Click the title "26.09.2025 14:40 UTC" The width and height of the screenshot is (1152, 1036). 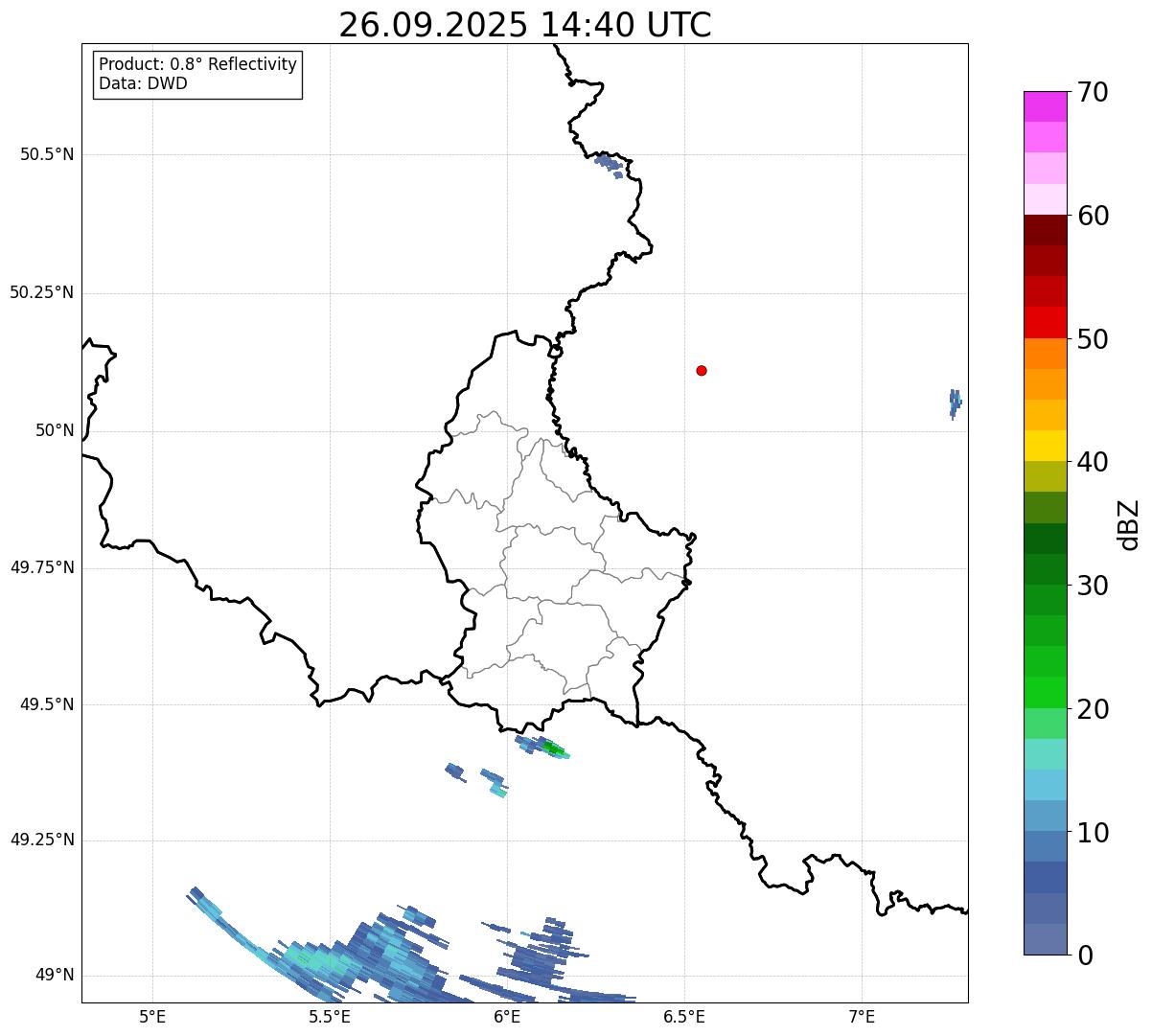pyautogui.click(x=525, y=24)
